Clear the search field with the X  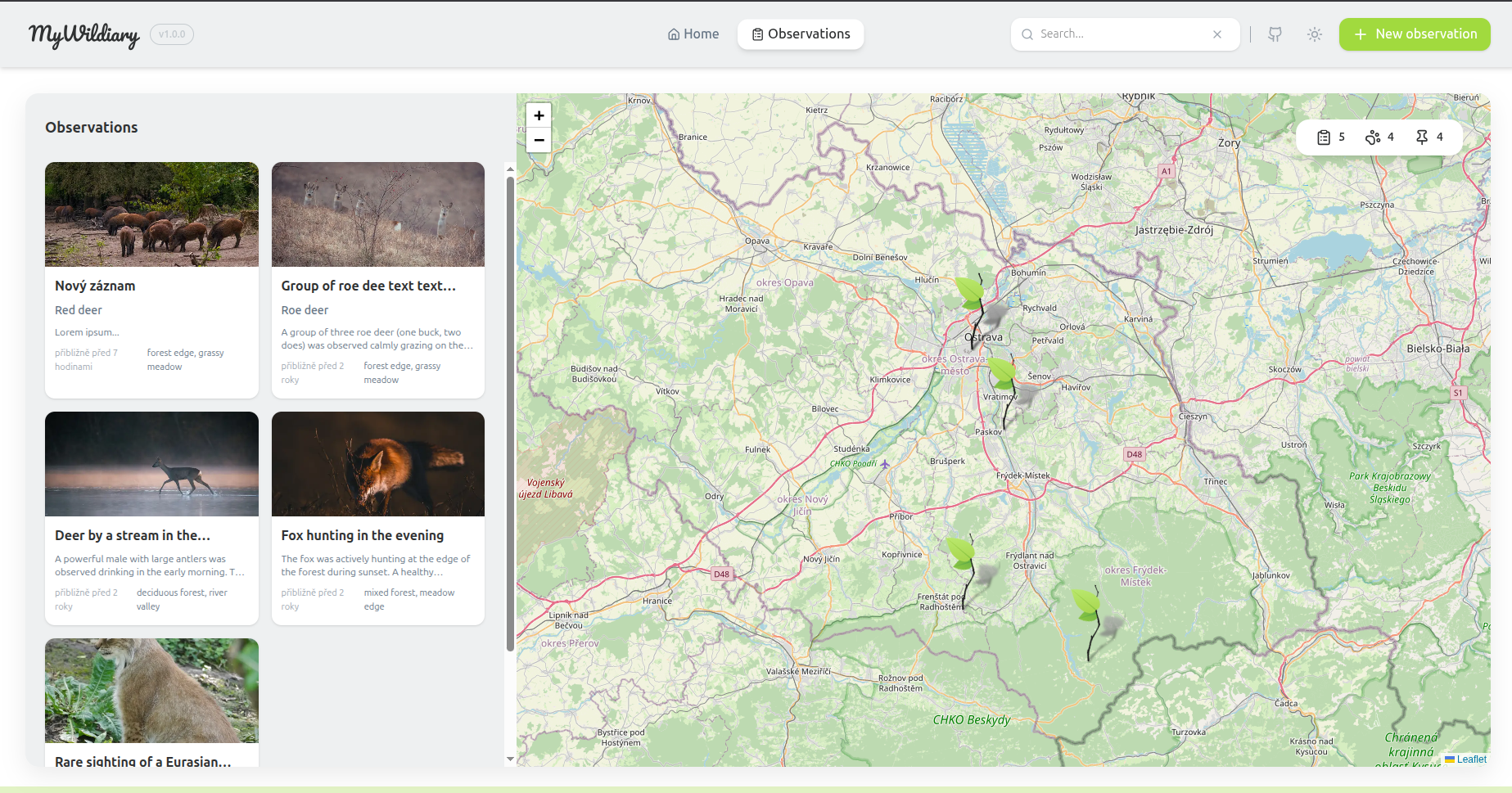1217,34
